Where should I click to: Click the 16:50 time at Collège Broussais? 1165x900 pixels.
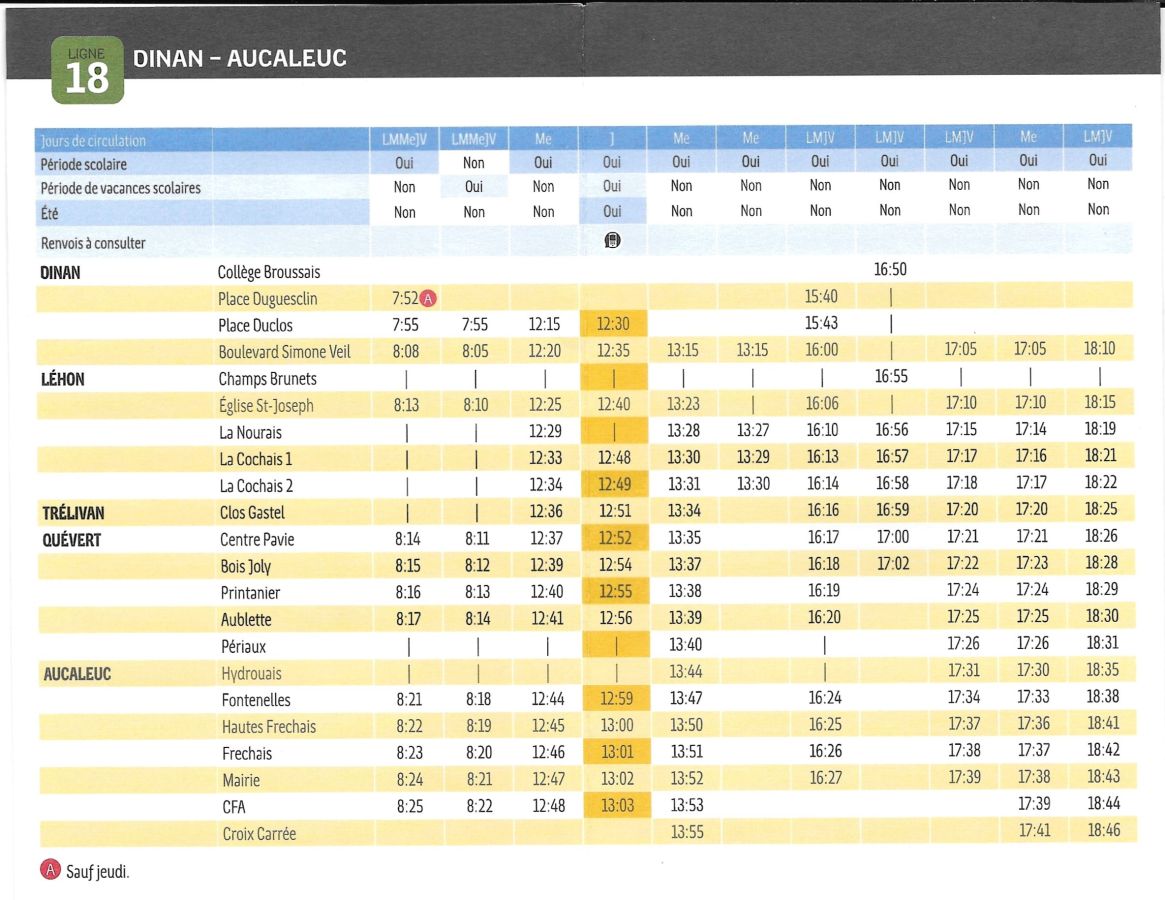(890, 269)
